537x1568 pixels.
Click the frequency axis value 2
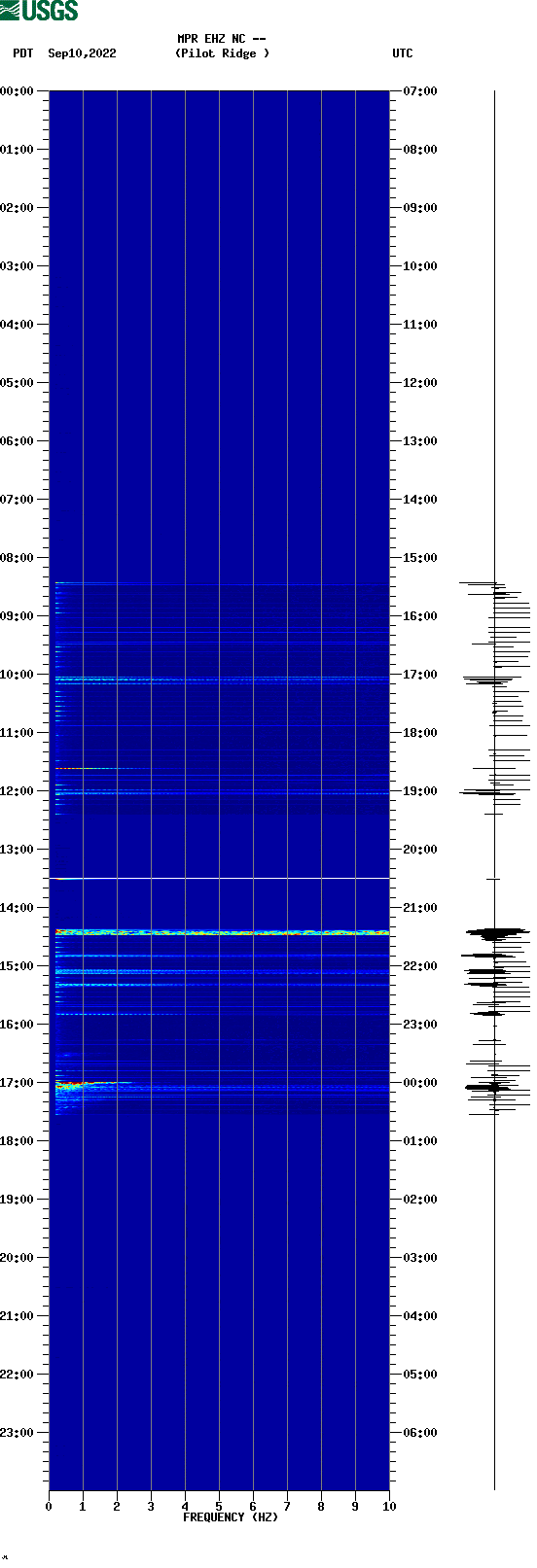[x=117, y=1507]
